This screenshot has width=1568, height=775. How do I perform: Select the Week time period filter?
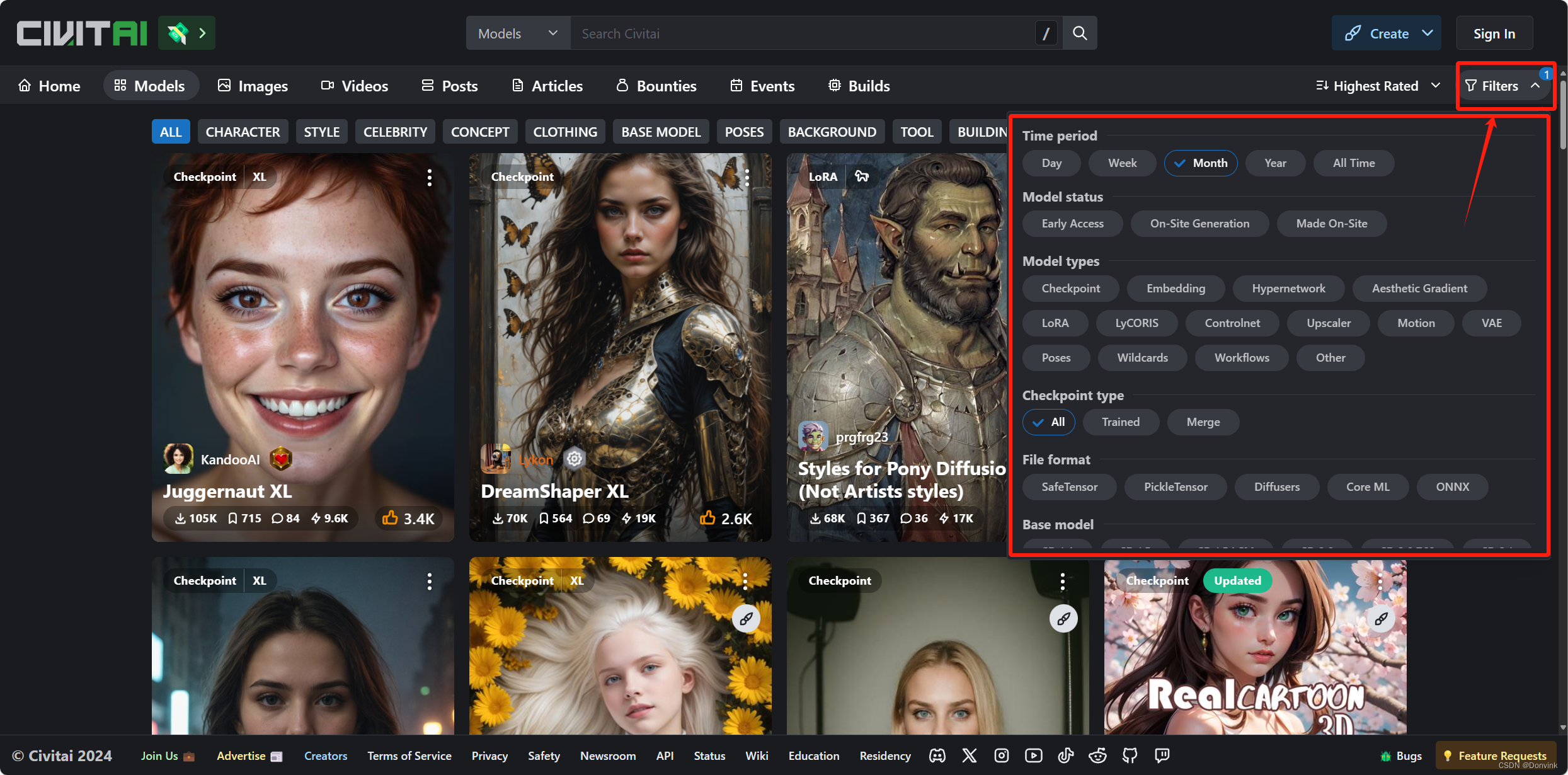[x=1122, y=163]
